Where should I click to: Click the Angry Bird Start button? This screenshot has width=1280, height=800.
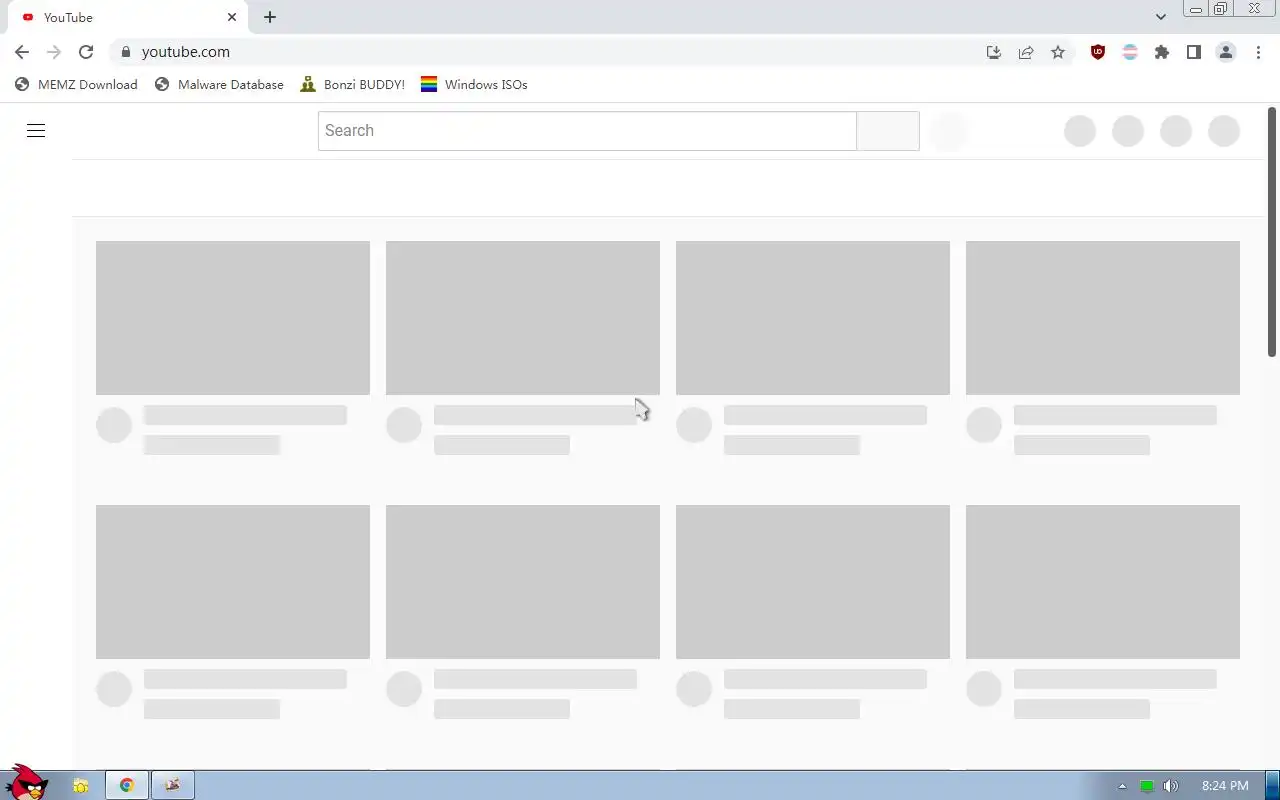[27, 782]
